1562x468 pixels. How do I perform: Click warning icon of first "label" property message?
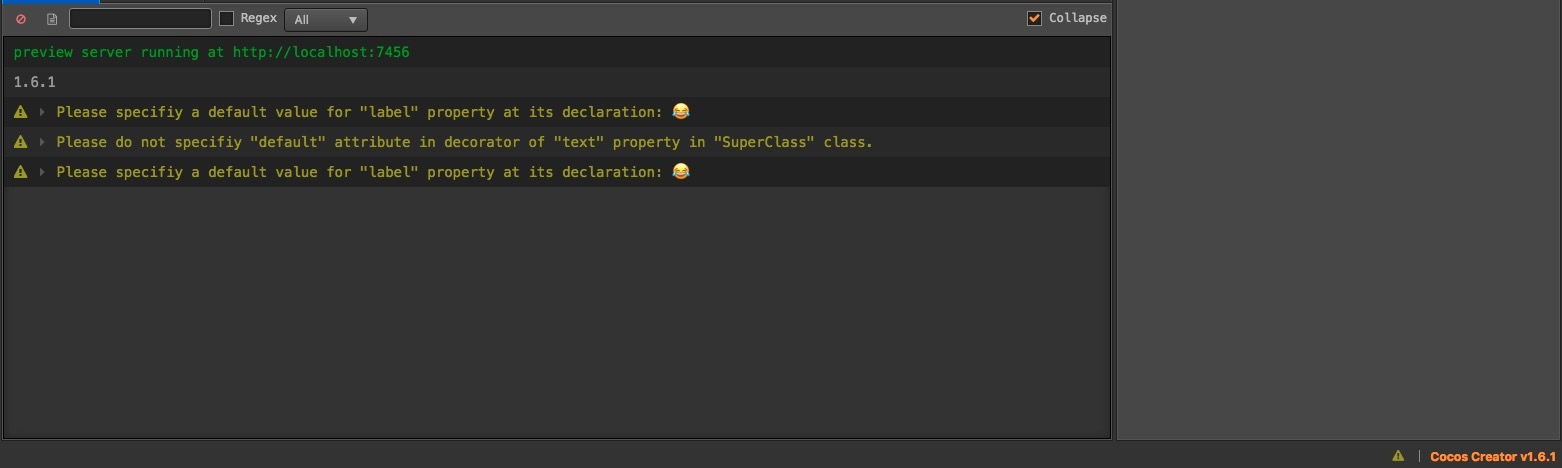click(21, 112)
